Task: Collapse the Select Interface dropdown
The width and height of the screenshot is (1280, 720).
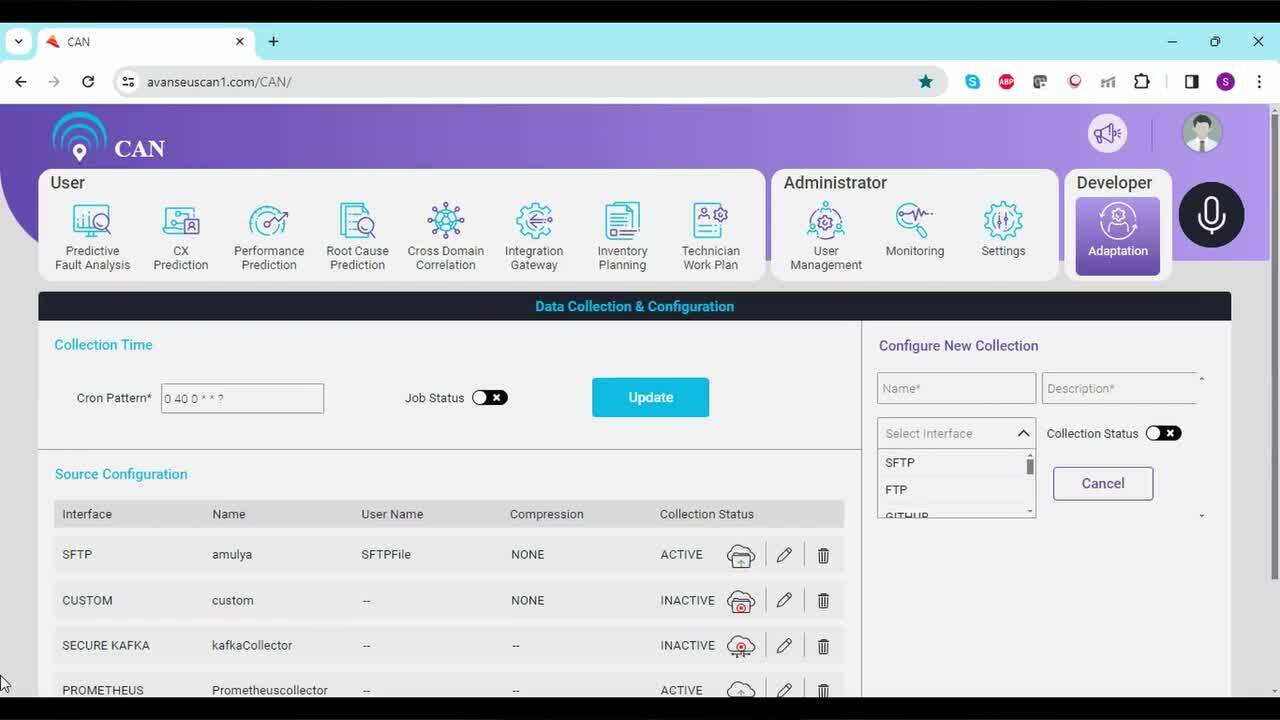Action: tap(1023, 433)
